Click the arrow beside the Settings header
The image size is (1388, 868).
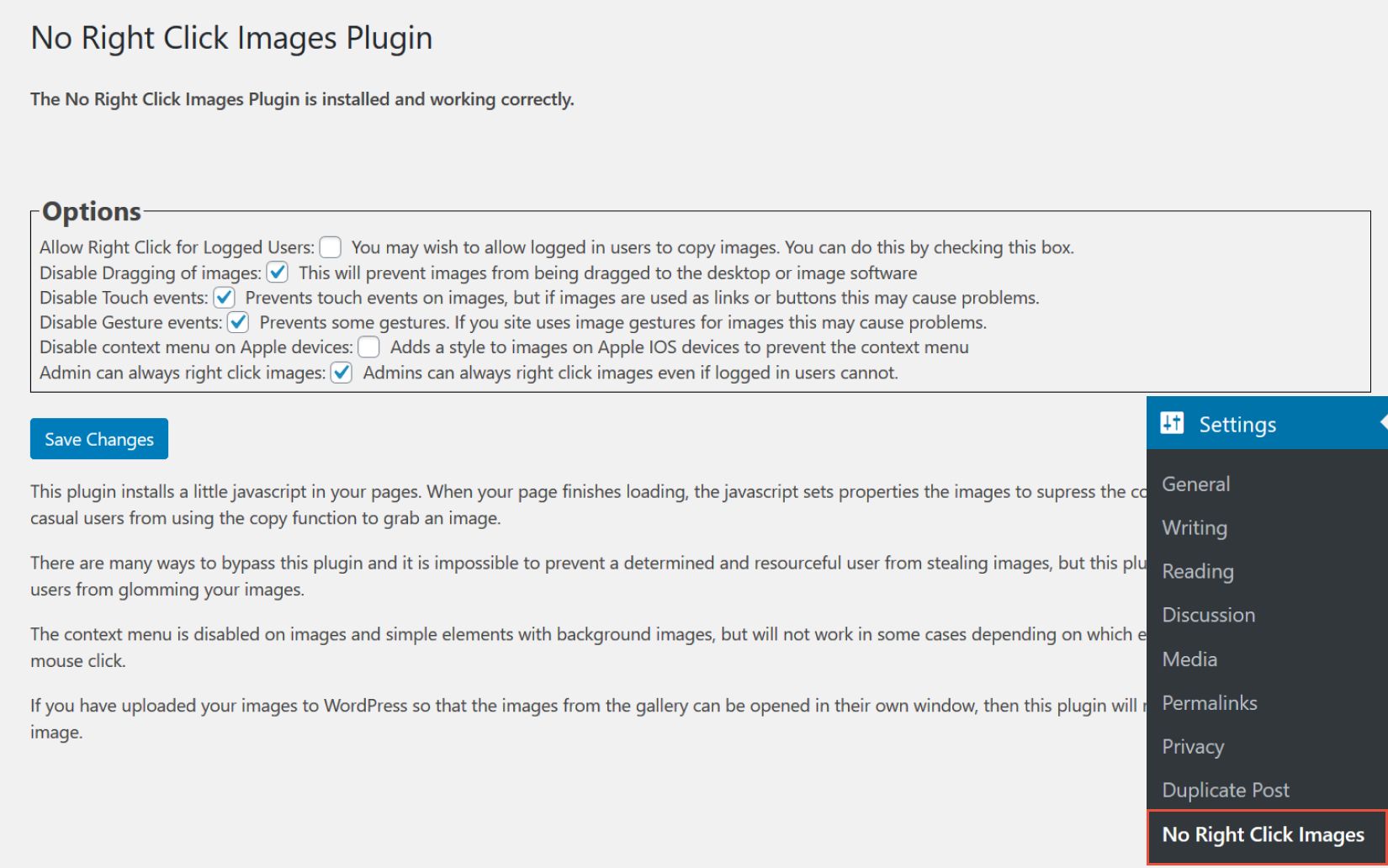(x=1384, y=423)
